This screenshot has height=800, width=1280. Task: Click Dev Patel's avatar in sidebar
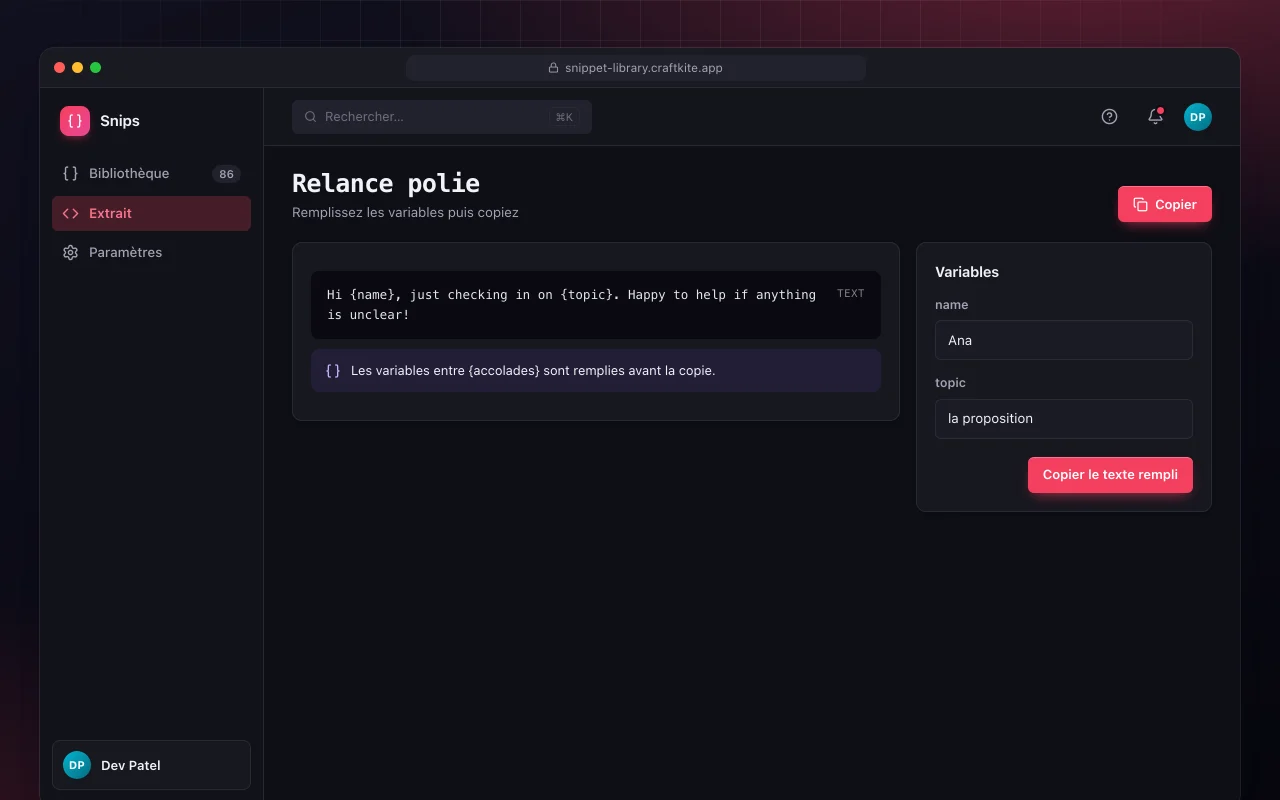click(77, 765)
